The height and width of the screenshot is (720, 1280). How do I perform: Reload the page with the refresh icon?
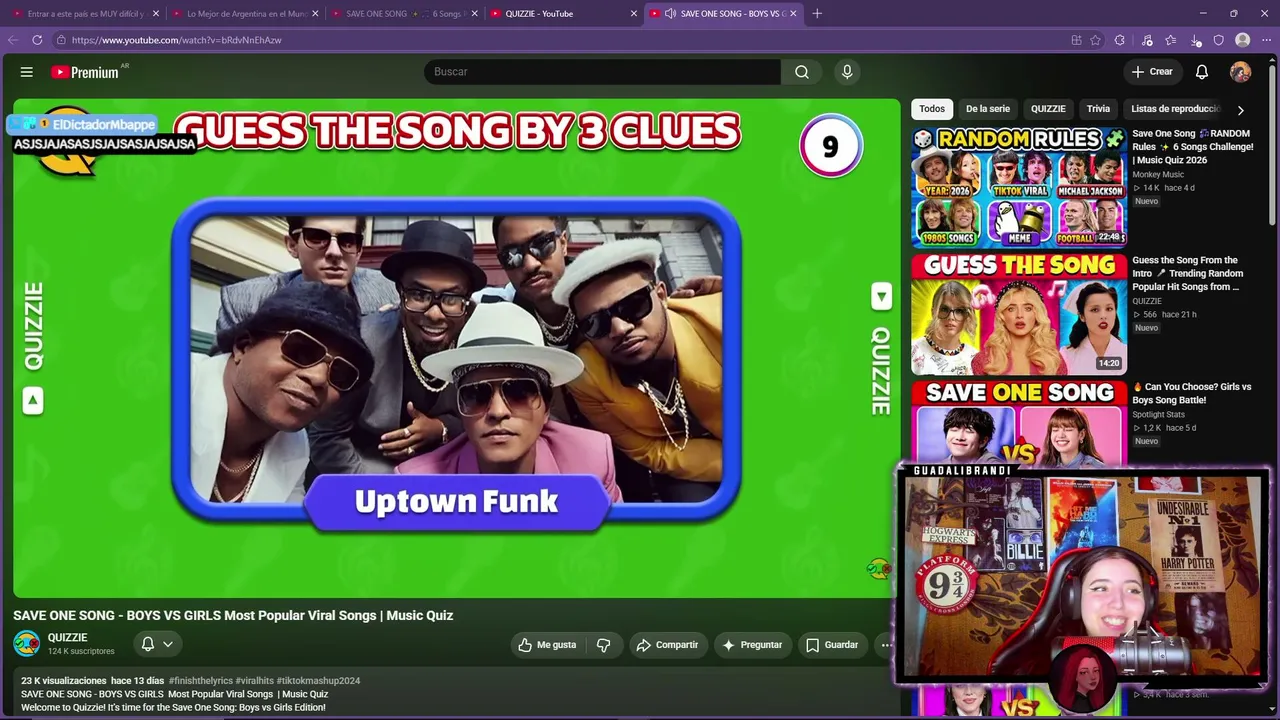(37, 40)
